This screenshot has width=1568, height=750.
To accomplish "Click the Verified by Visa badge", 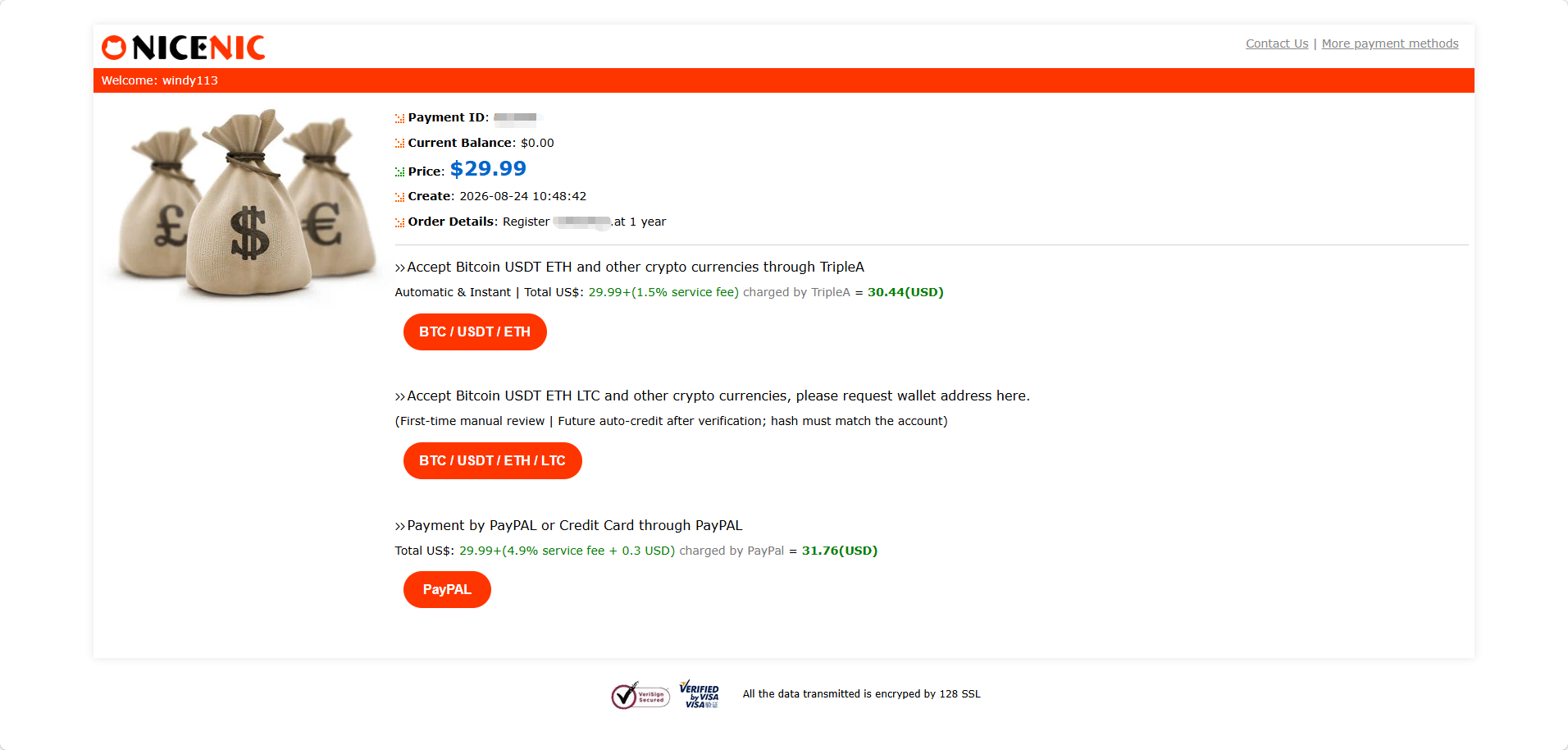I will pos(700,694).
